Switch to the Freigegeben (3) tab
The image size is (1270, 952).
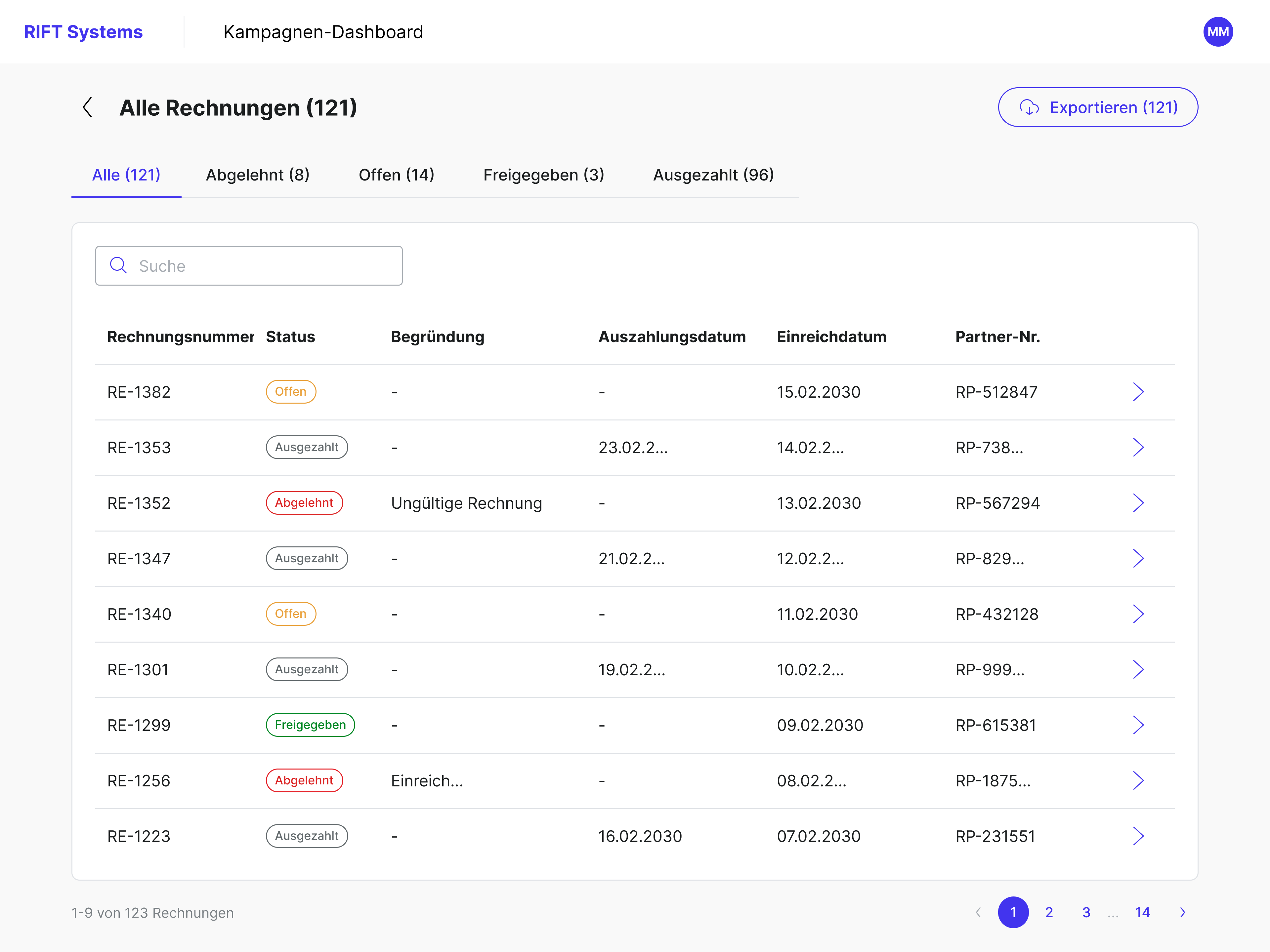pyautogui.click(x=544, y=175)
